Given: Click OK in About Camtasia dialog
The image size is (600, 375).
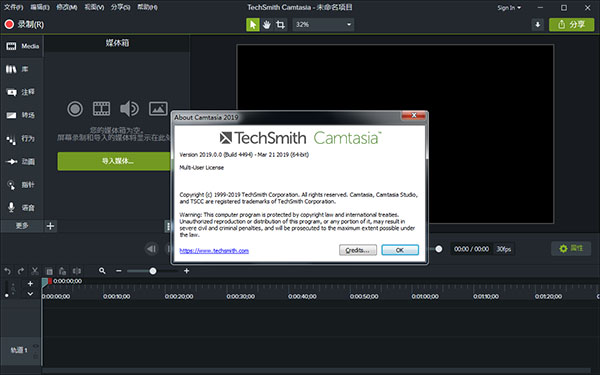Looking at the screenshot, I should [x=400, y=250].
